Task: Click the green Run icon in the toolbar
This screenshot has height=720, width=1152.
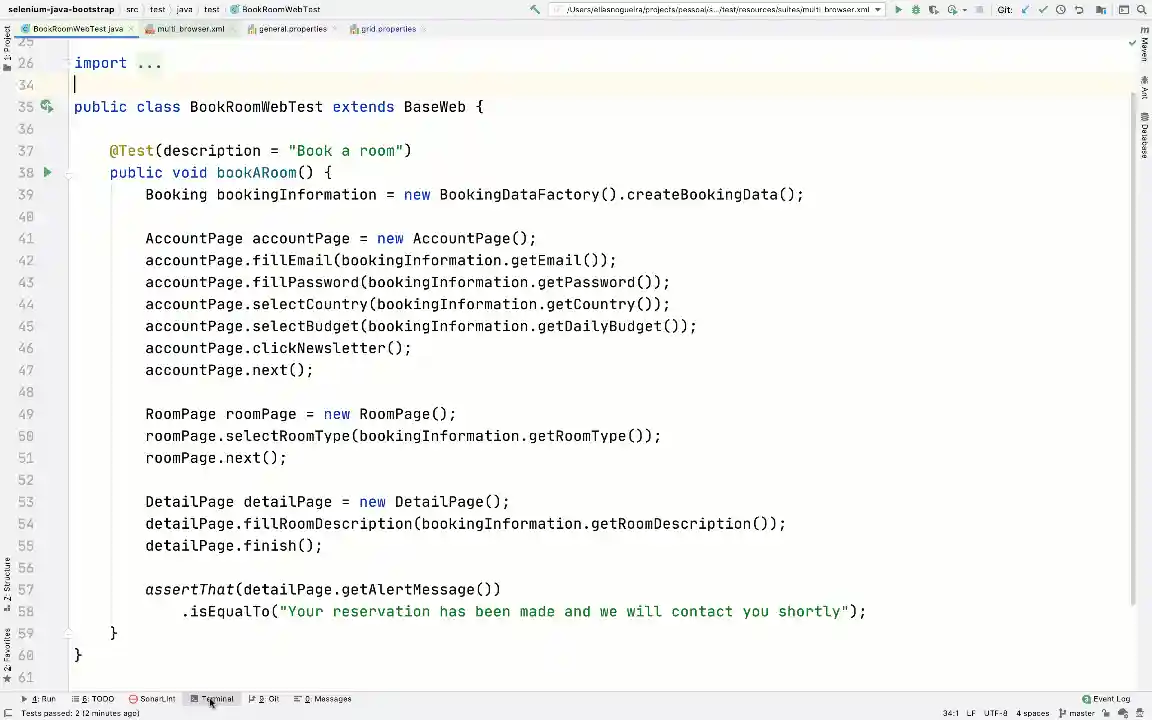Action: tap(898, 9)
